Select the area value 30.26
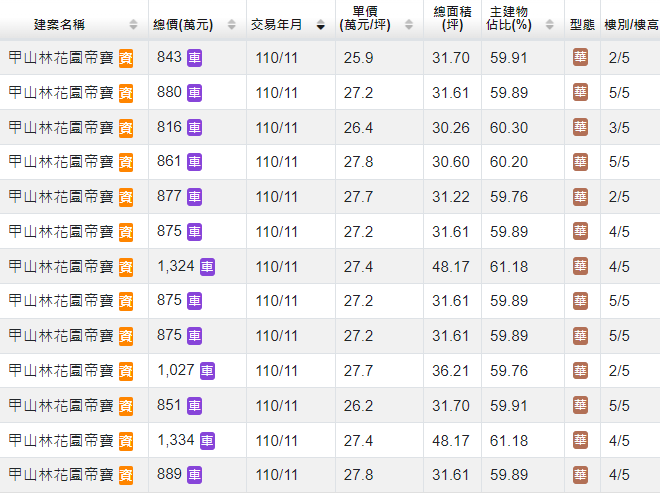The height and width of the screenshot is (494, 660). click(x=450, y=127)
